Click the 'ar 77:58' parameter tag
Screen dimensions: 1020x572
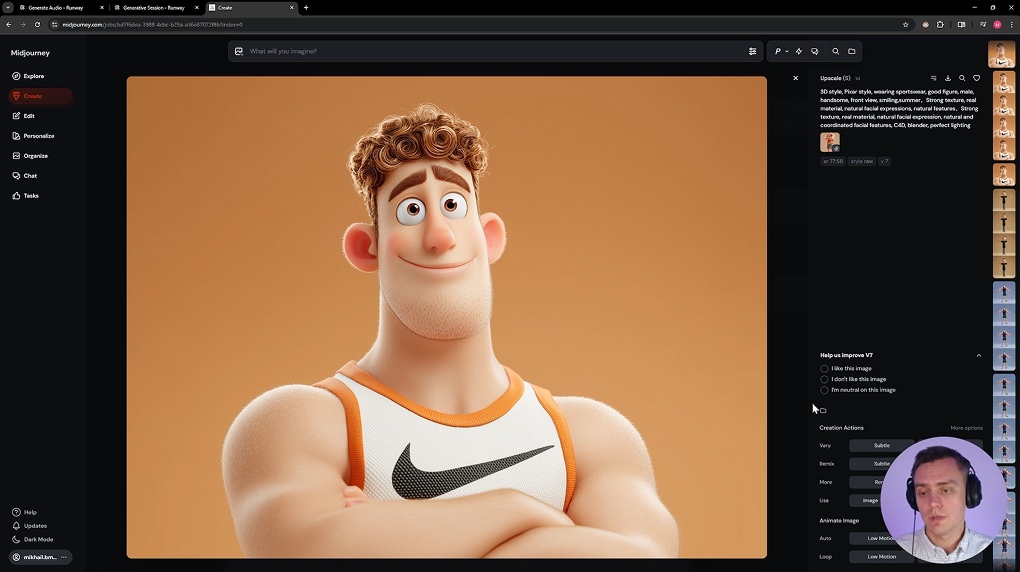click(833, 161)
